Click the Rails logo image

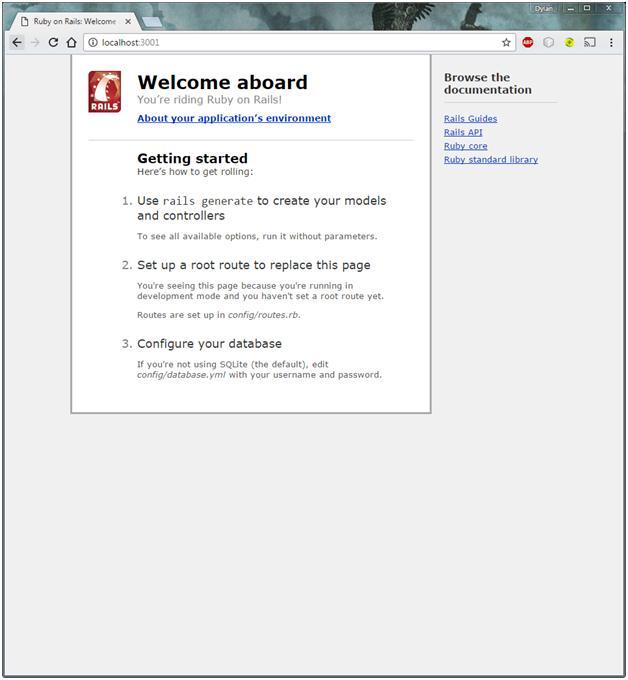(105, 92)
